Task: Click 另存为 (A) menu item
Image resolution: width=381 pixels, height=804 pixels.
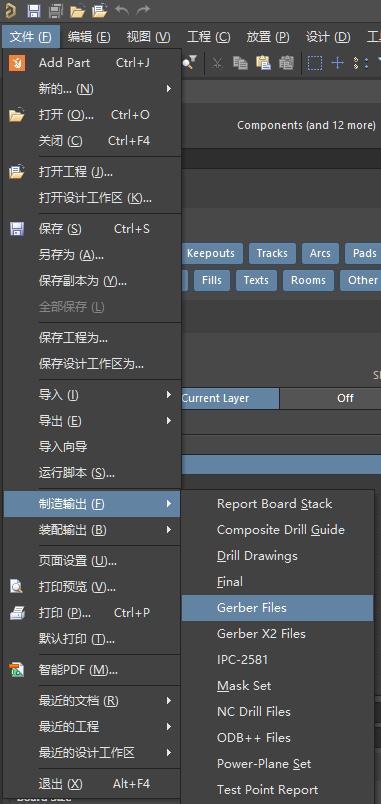Action: [92, 255]
